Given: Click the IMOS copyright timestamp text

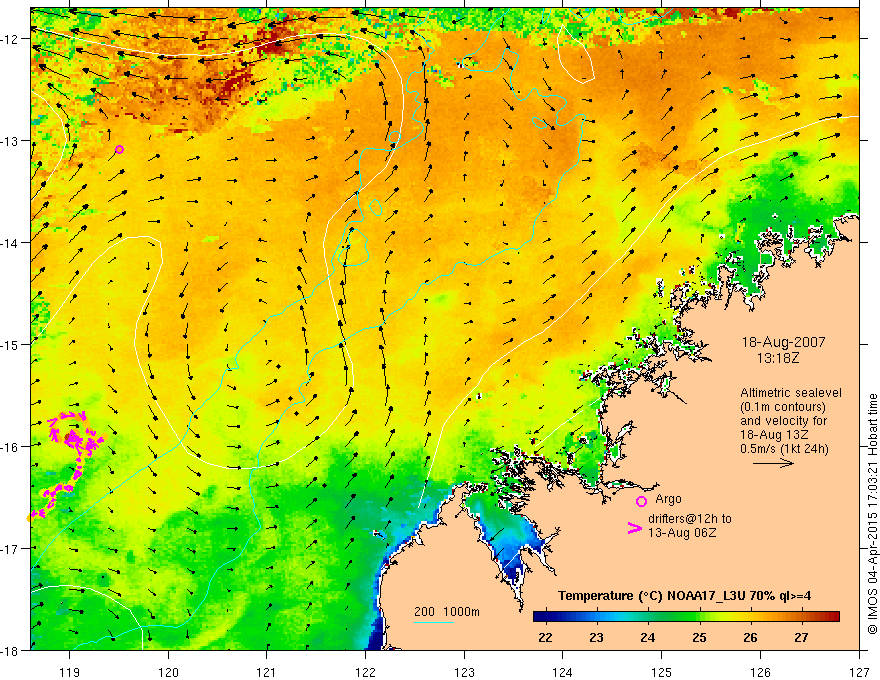Looking at the screenshot, I should click(873, 514).
